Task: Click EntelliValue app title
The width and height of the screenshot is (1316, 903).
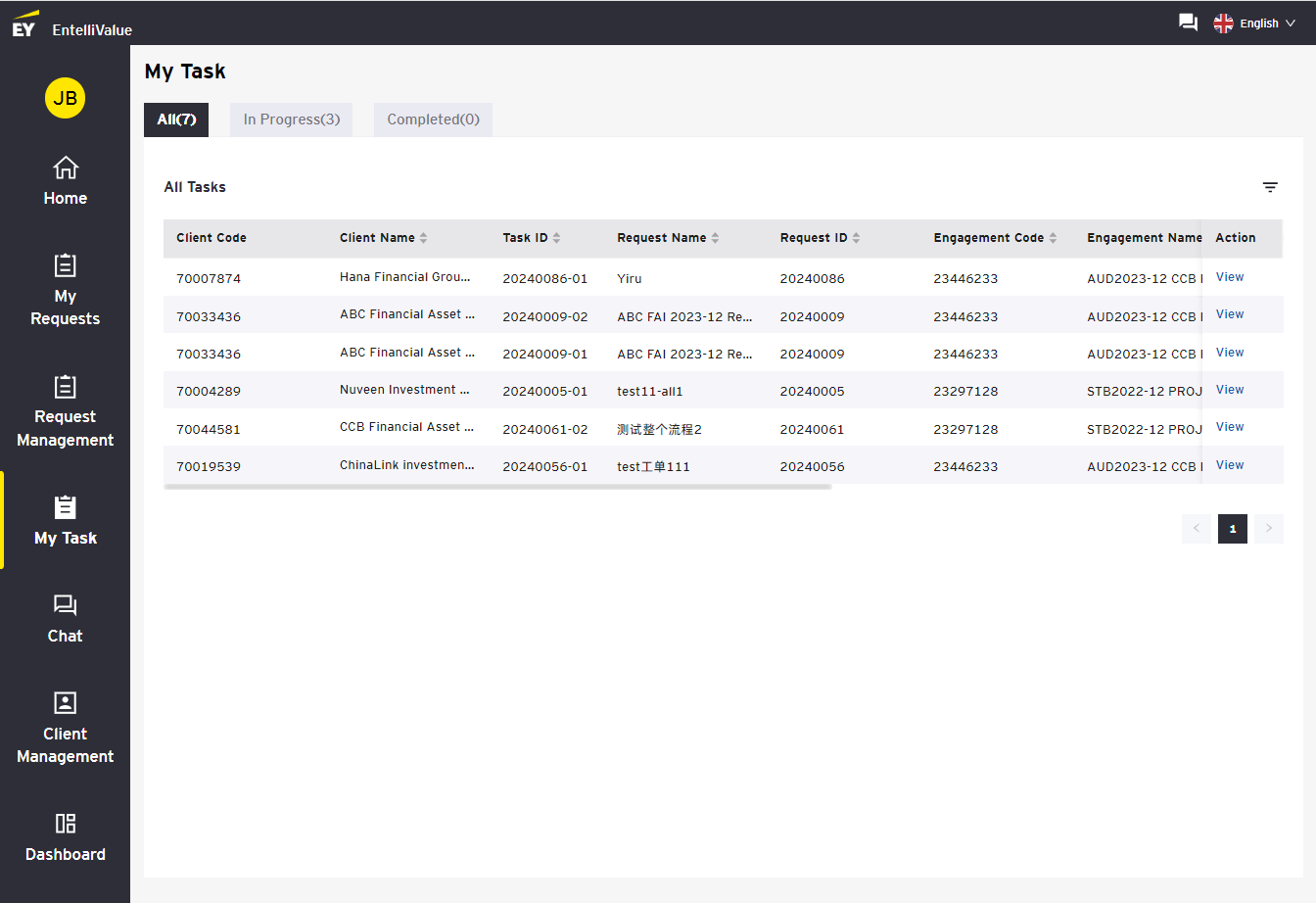Action: pyautogui.click(x=92, y=30)
